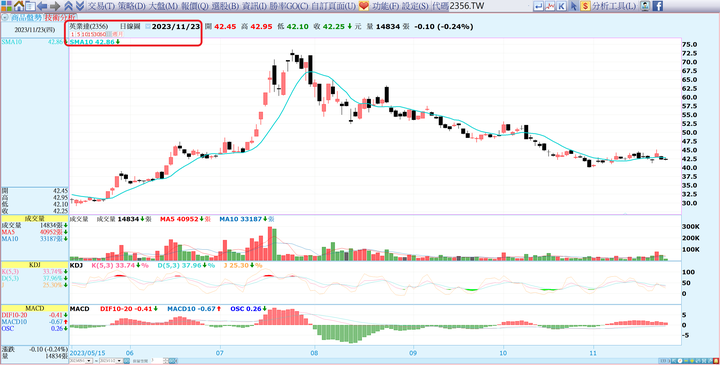Viewport: 720px width, 365px height.
Task: Click the 2023/05/15 start date on the time axis
Action: pyautogui.click(x=88, y=353)
